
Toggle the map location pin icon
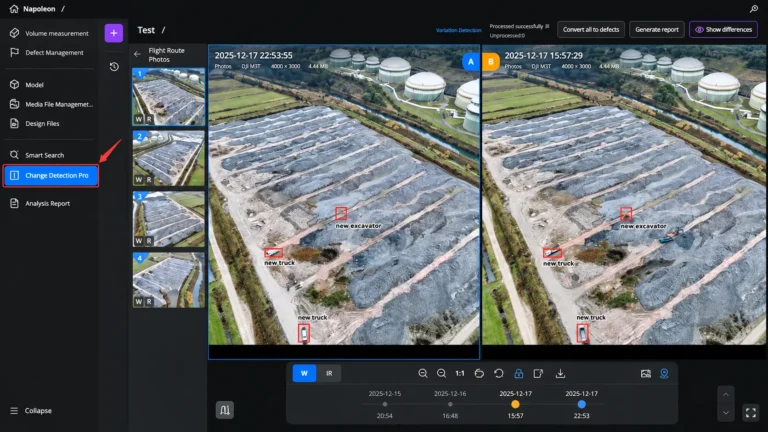coord(664,373)
